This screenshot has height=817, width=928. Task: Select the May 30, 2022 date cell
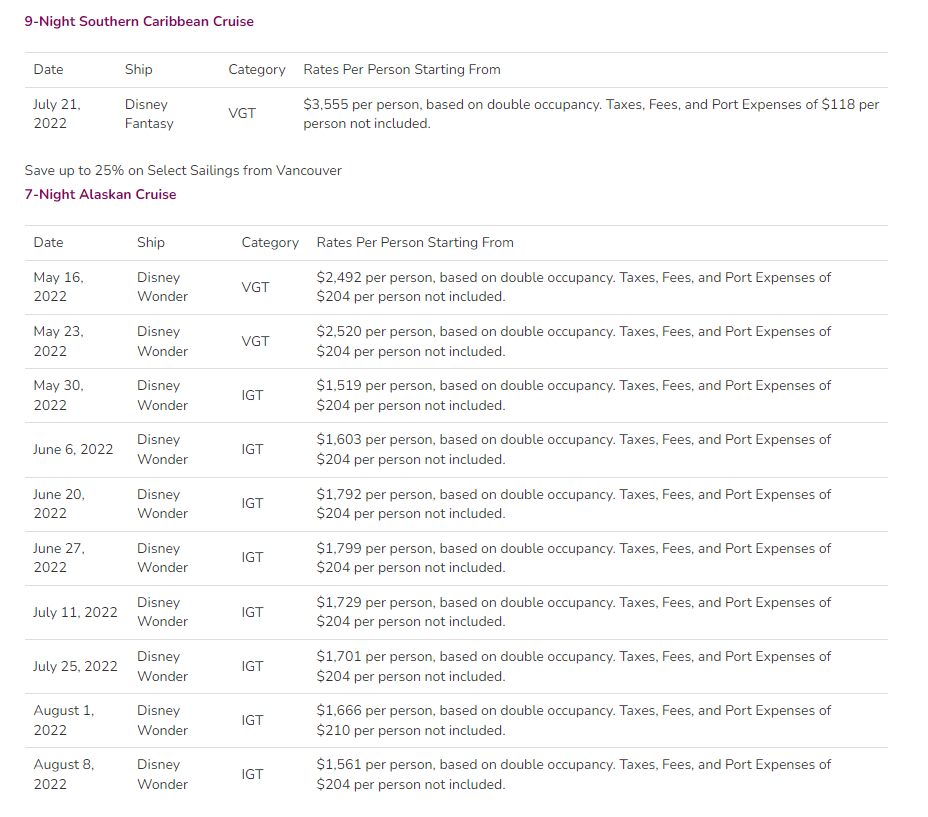59,395
